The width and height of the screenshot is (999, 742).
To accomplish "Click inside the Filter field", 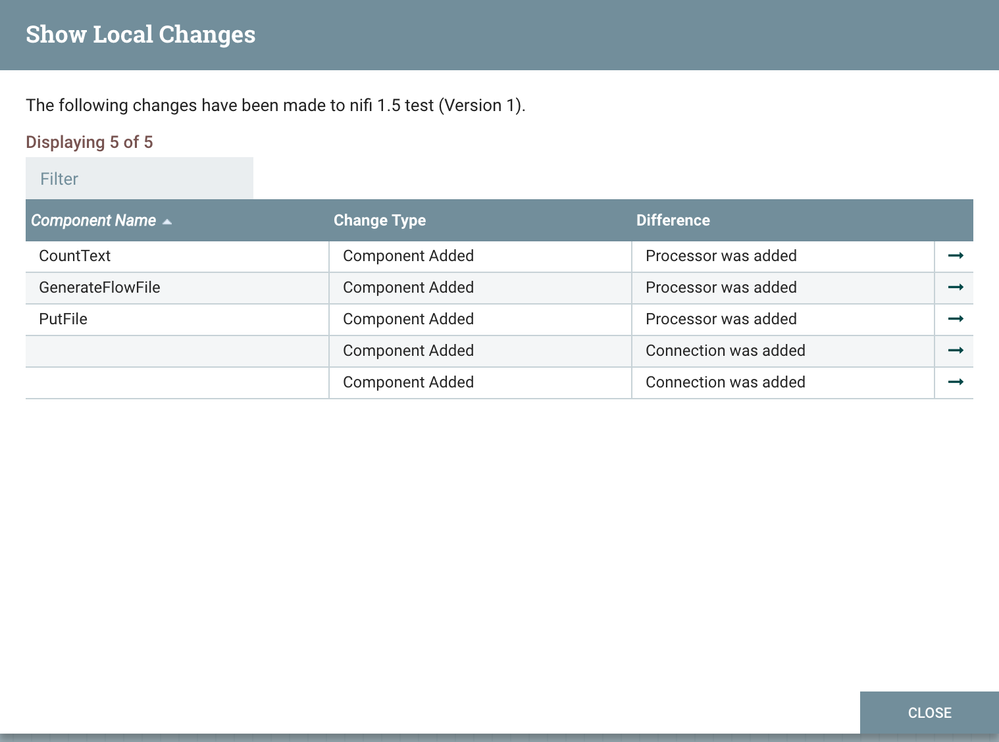I will tap(139, 178).
